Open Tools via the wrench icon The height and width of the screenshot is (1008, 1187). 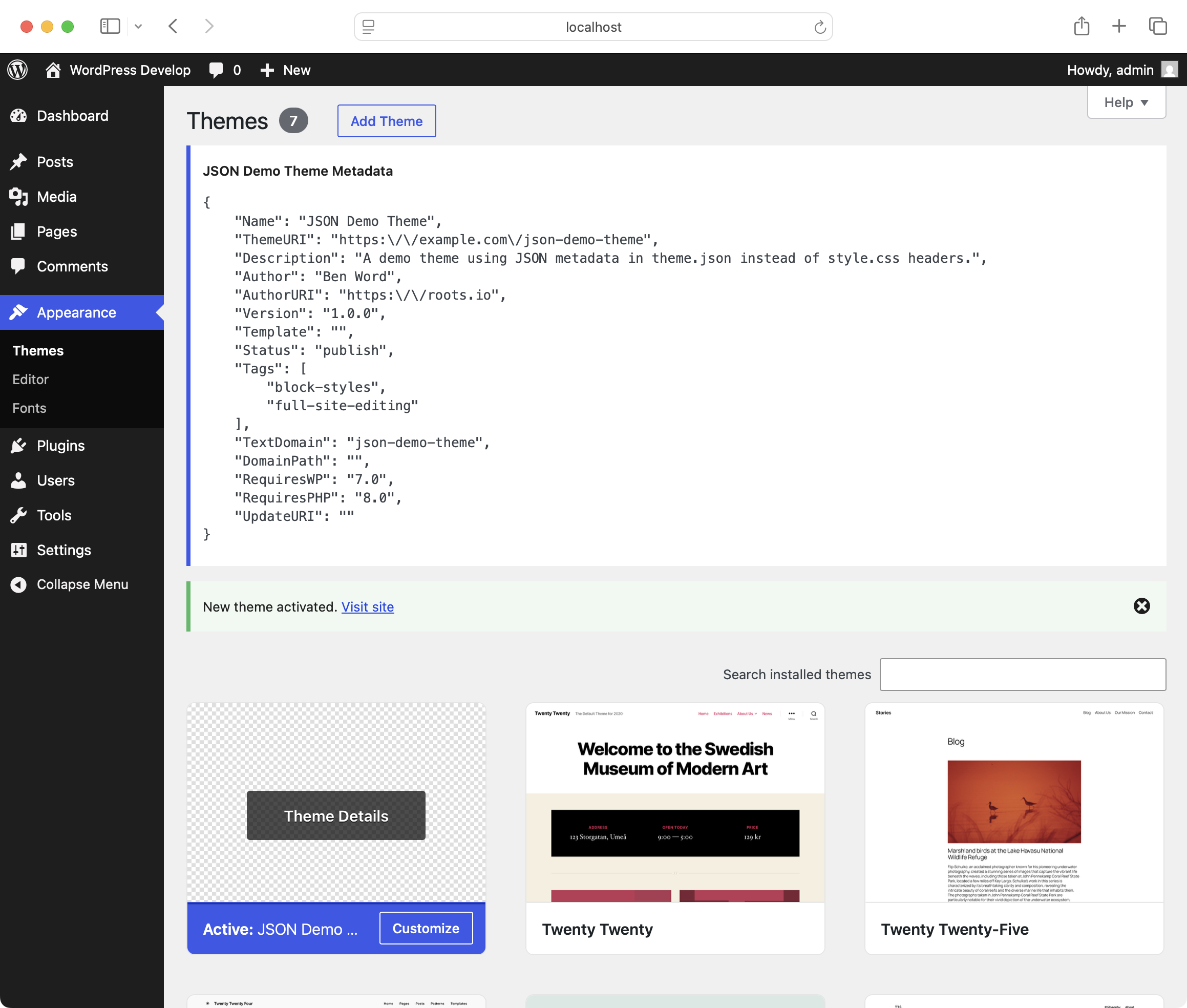18,515
